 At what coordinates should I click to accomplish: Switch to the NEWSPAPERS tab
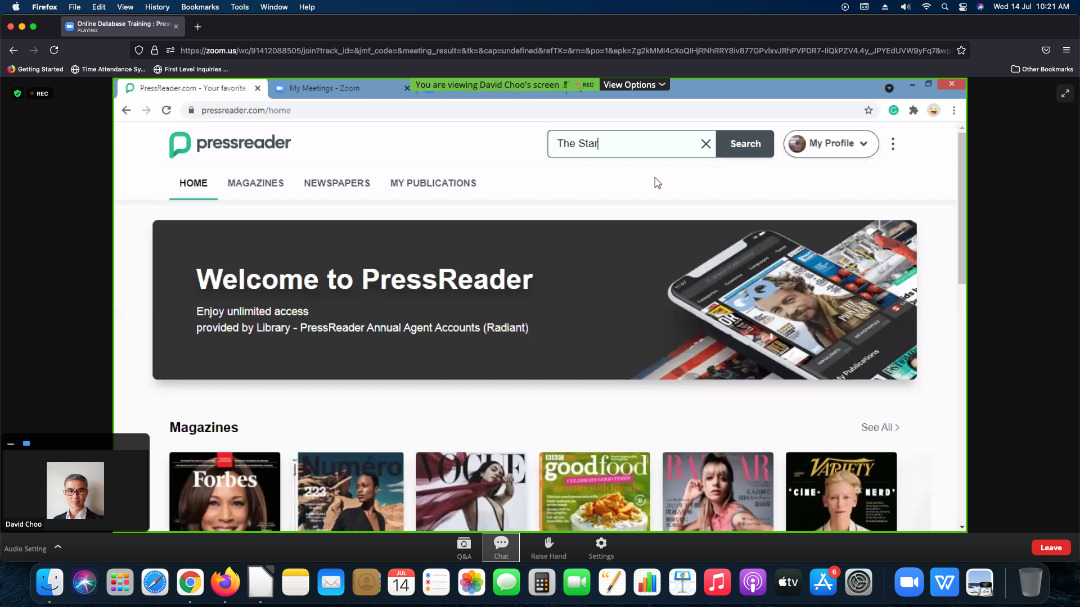pyautogui.click(x=337, y=183)
